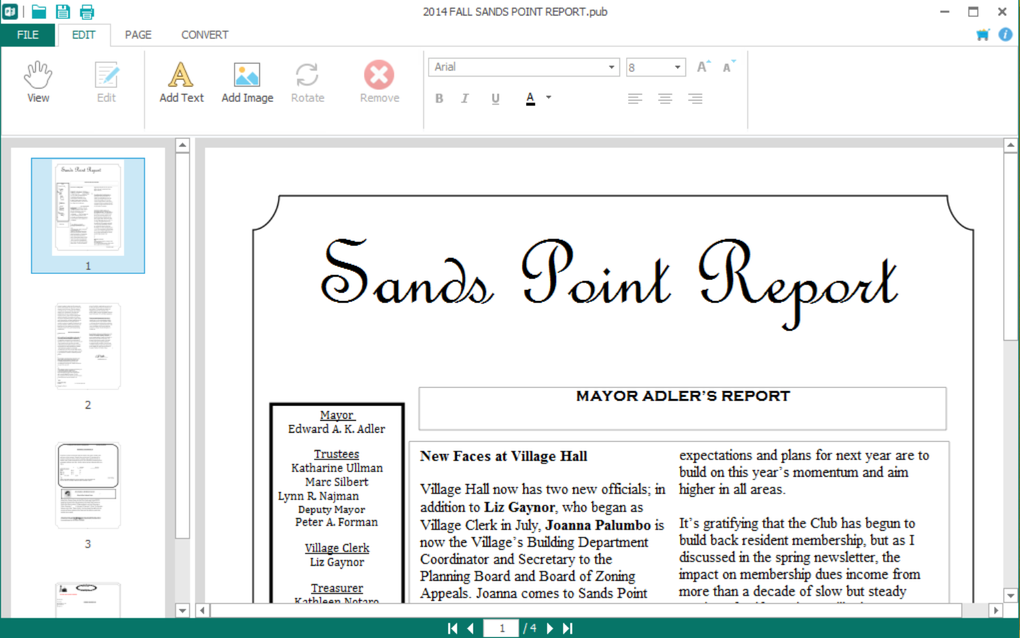The width and height of the screenshot is (1020, 638).
Task: Jump to last page button
Action: [x=568, y=628]
